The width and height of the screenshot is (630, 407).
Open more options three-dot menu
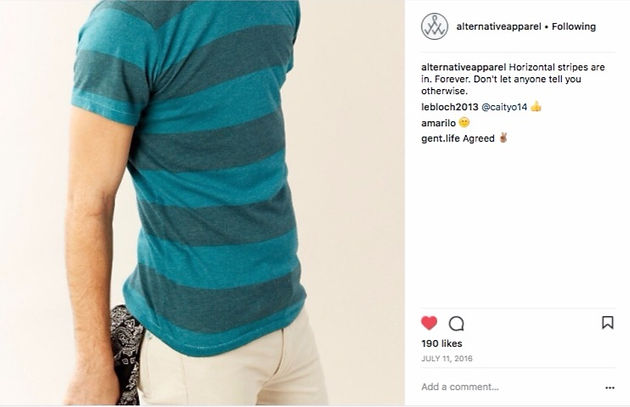pos(610,388)
